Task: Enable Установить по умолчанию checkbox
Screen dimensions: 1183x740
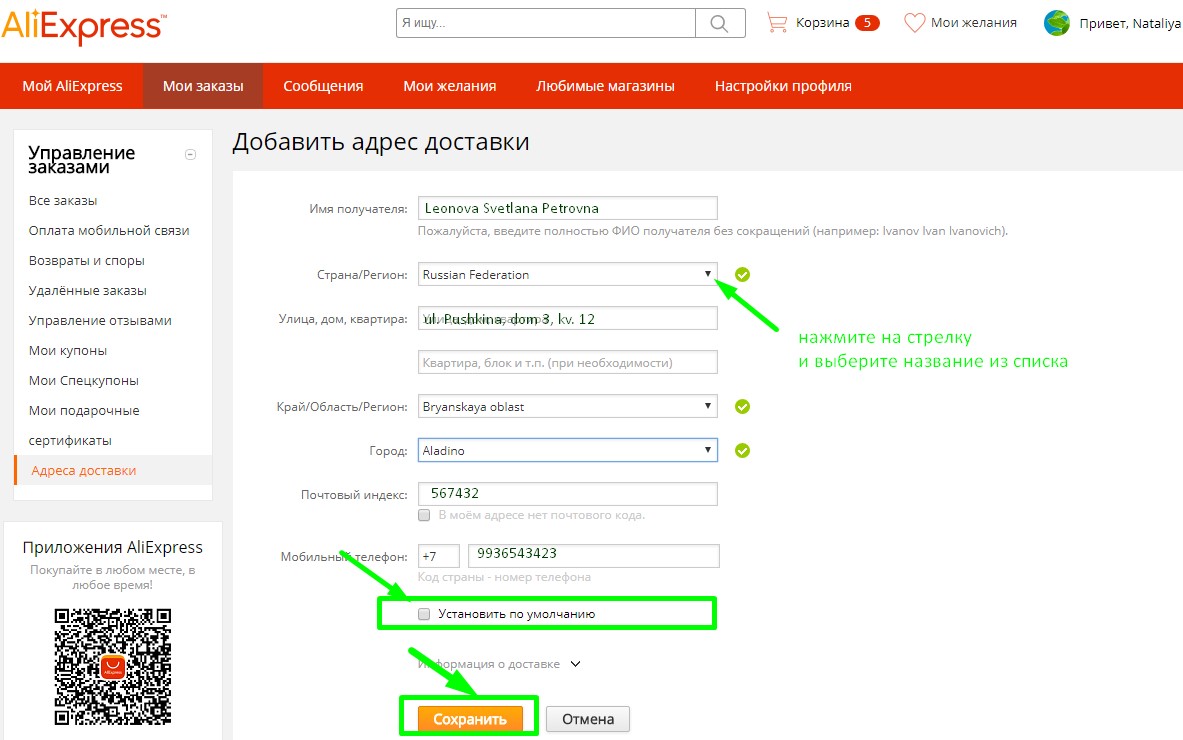Action: 424,614
